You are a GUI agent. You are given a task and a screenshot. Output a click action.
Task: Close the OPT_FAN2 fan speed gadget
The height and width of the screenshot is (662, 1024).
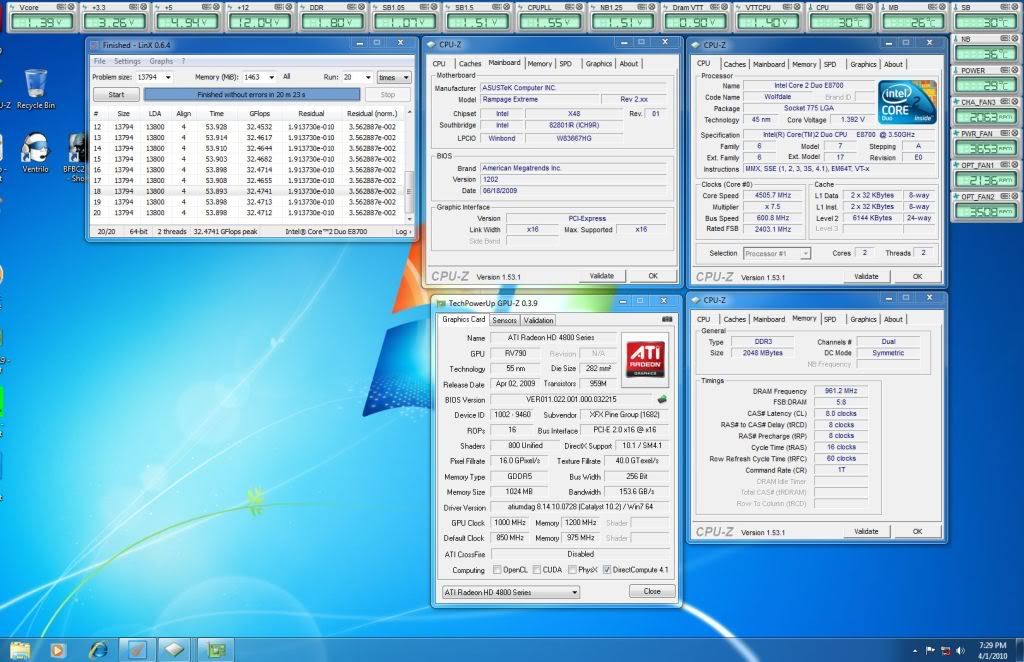point(1015,197)
